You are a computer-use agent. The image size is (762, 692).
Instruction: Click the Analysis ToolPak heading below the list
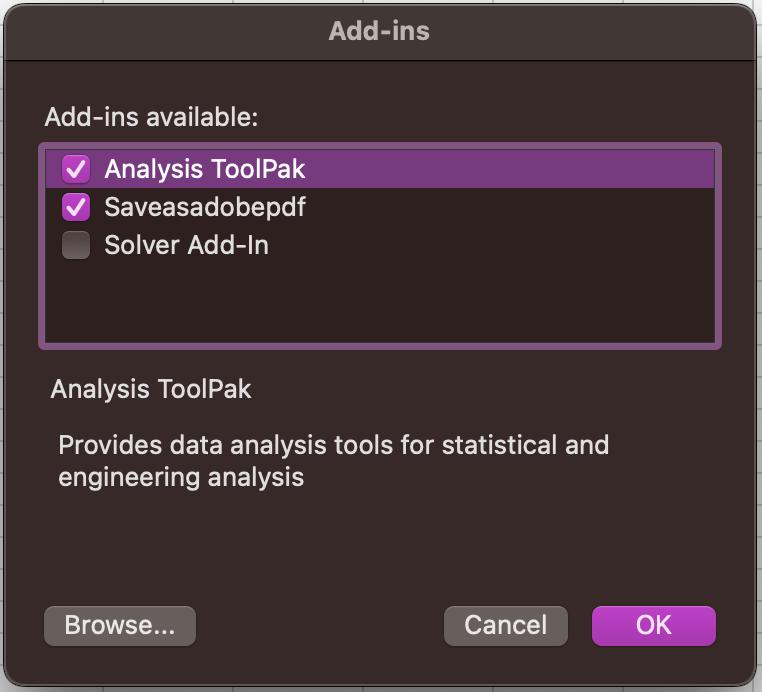(151, 389)
